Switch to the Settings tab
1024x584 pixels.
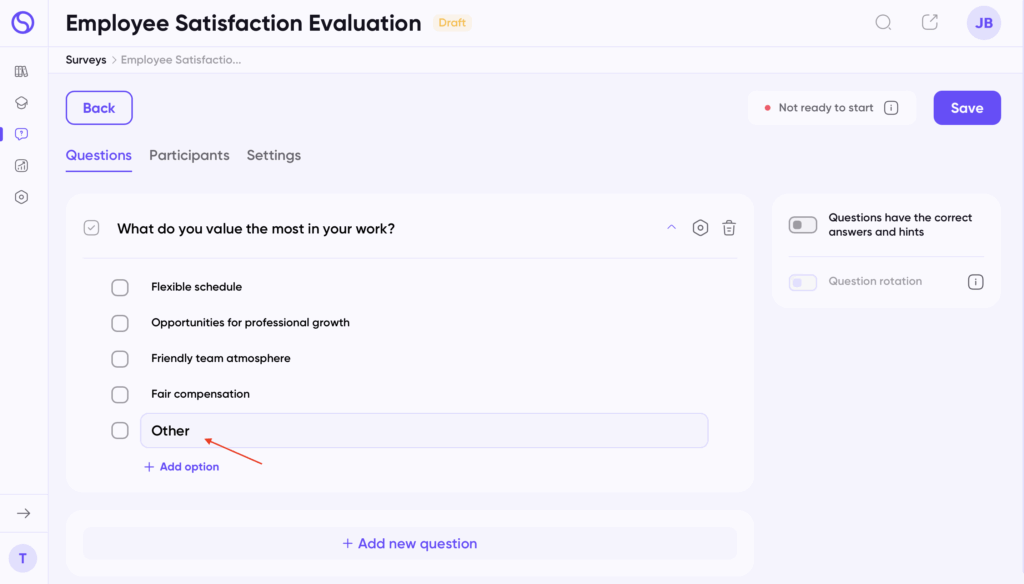click(x=274, y=155)
